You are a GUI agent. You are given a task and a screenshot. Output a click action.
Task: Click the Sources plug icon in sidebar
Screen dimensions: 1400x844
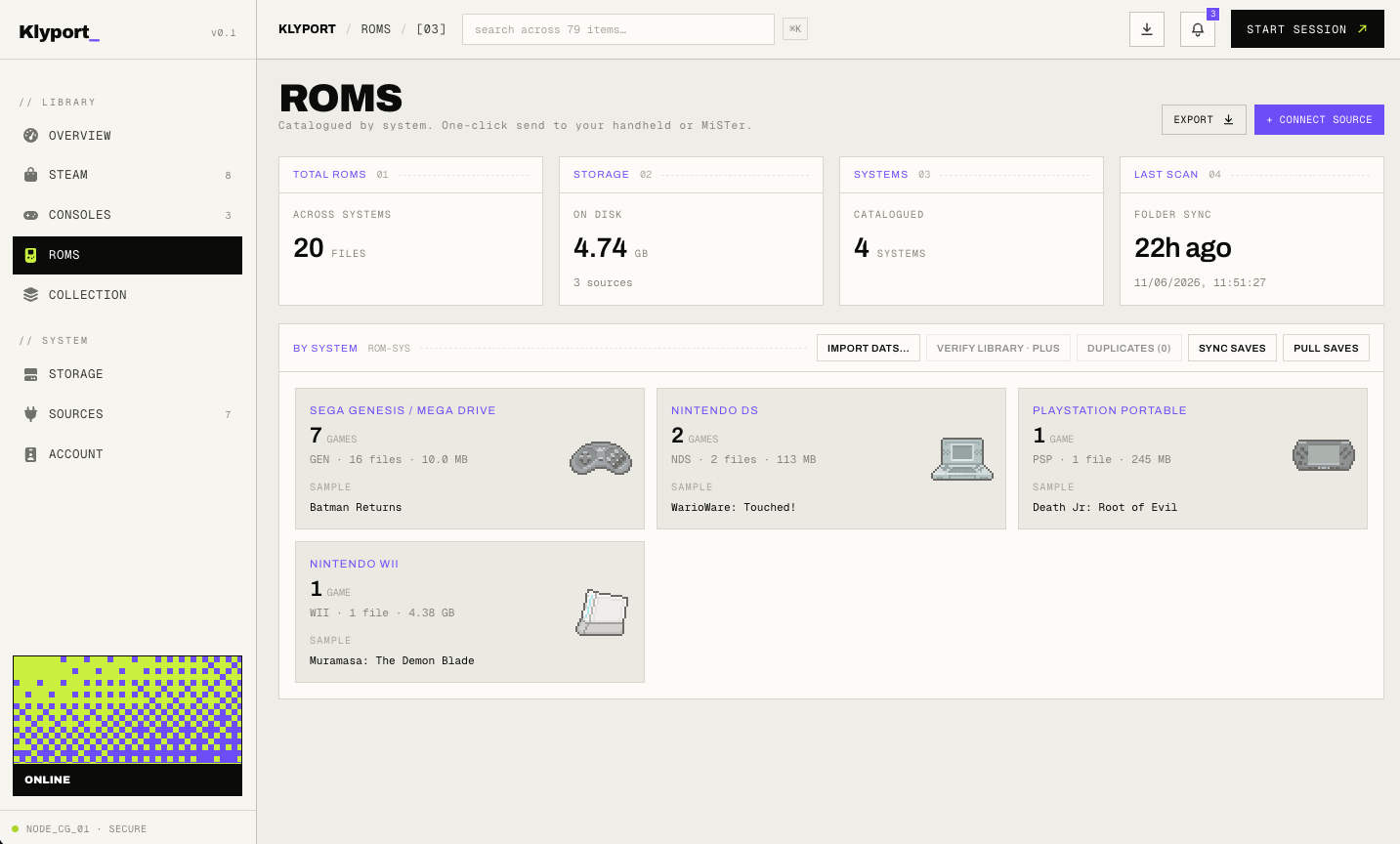point(30,414)
